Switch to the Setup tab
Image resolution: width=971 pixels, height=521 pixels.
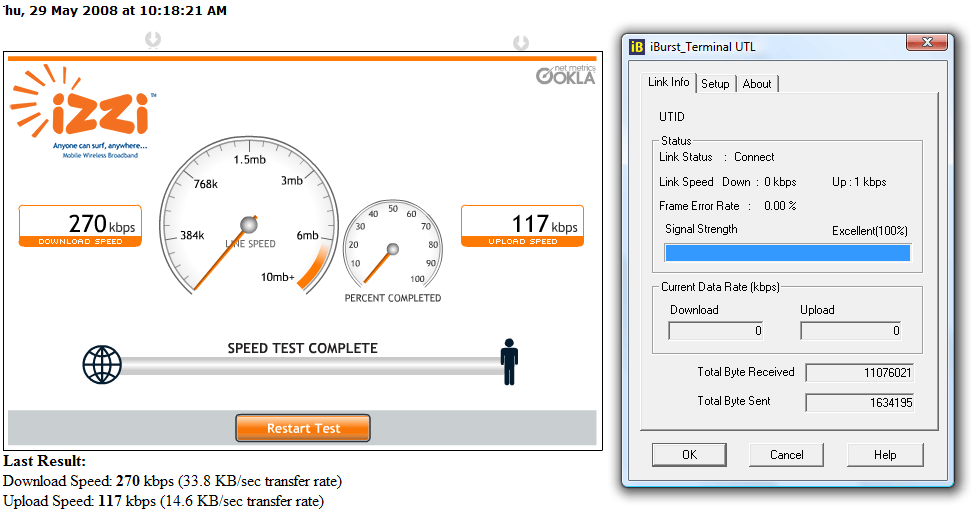point(715,84)
